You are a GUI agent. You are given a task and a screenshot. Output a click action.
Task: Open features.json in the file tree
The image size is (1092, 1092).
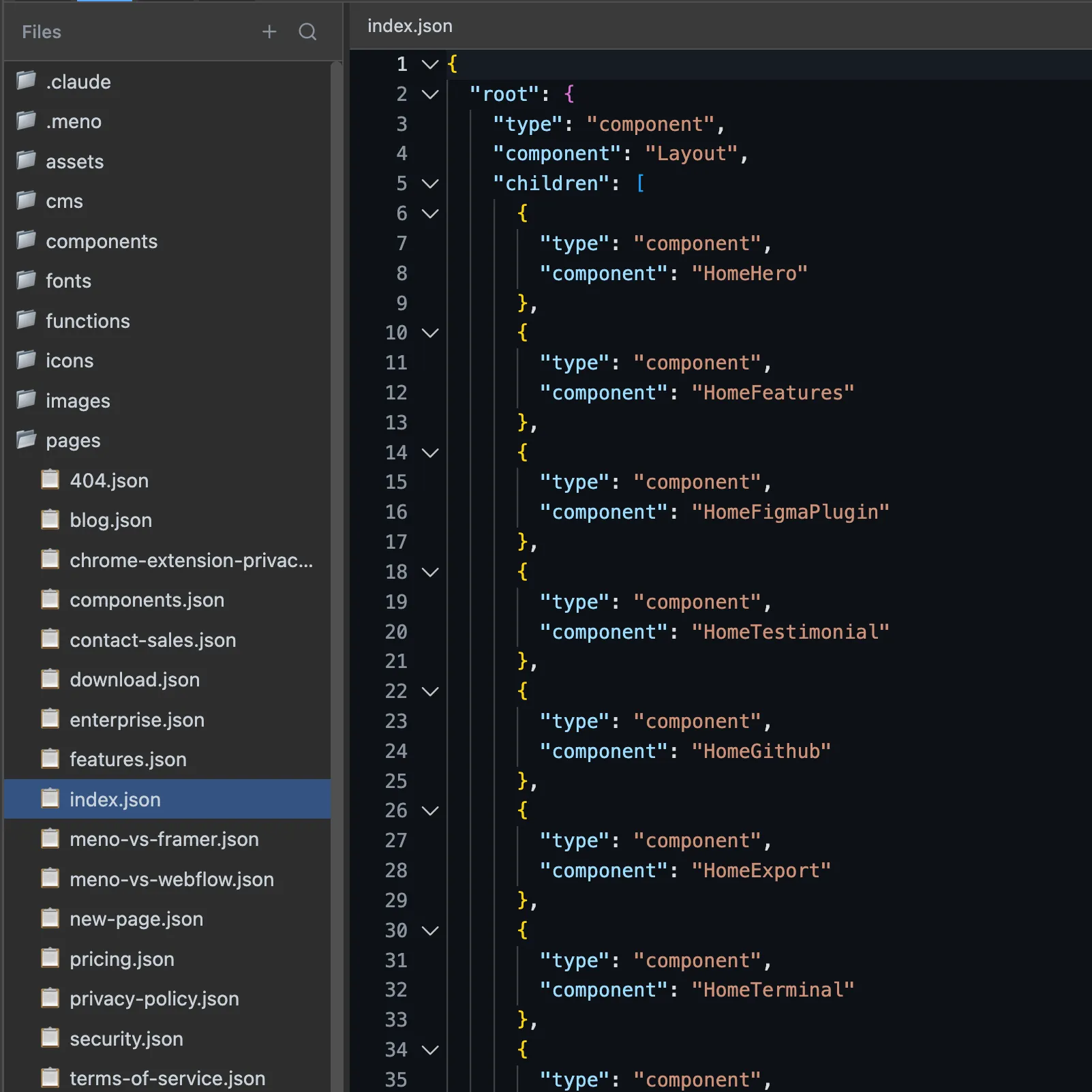[127, 759]
